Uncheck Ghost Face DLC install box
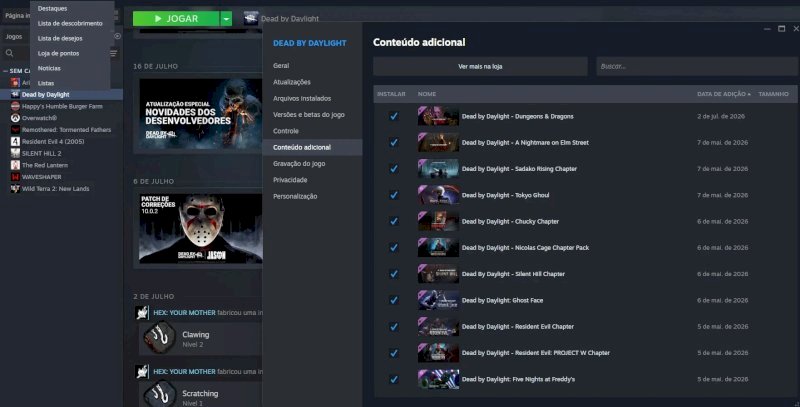Viewport: 800px width, 407px height. point(393,300)
